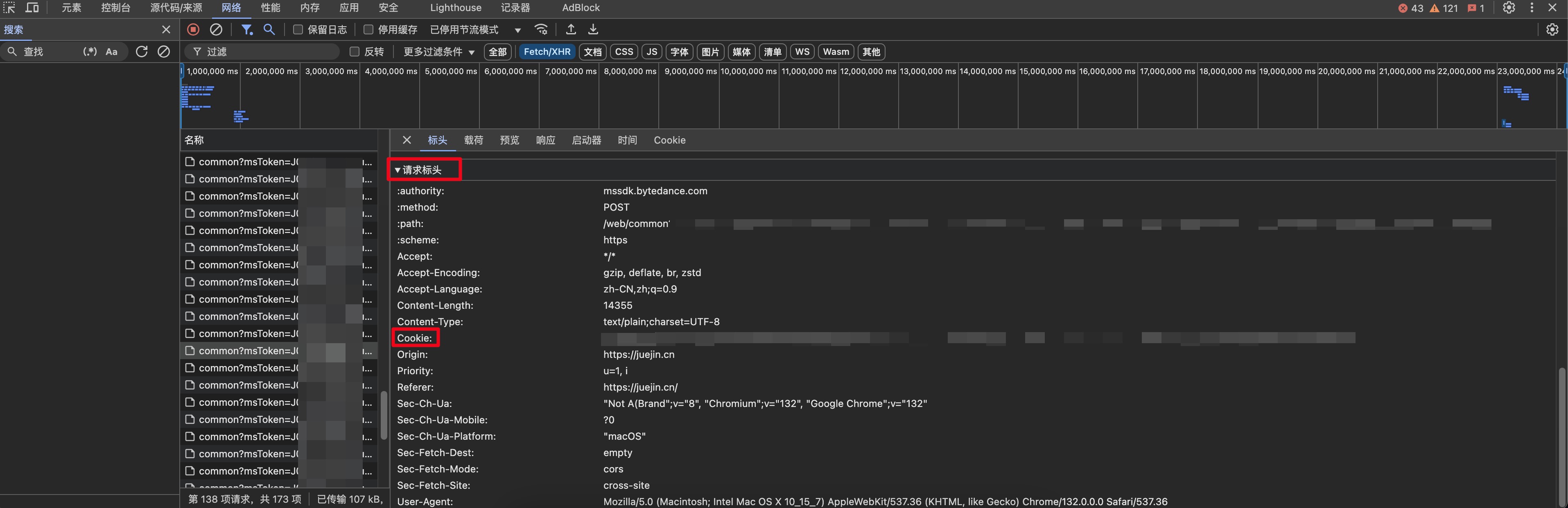This screenshot has width=1568, height=508.
Task: Open the 响应 detail tab
Action: click(545, 140)
